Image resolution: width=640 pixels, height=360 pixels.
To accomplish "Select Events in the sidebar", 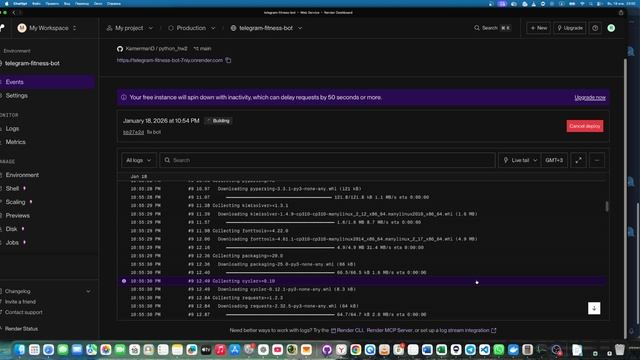I will (48, 82).
